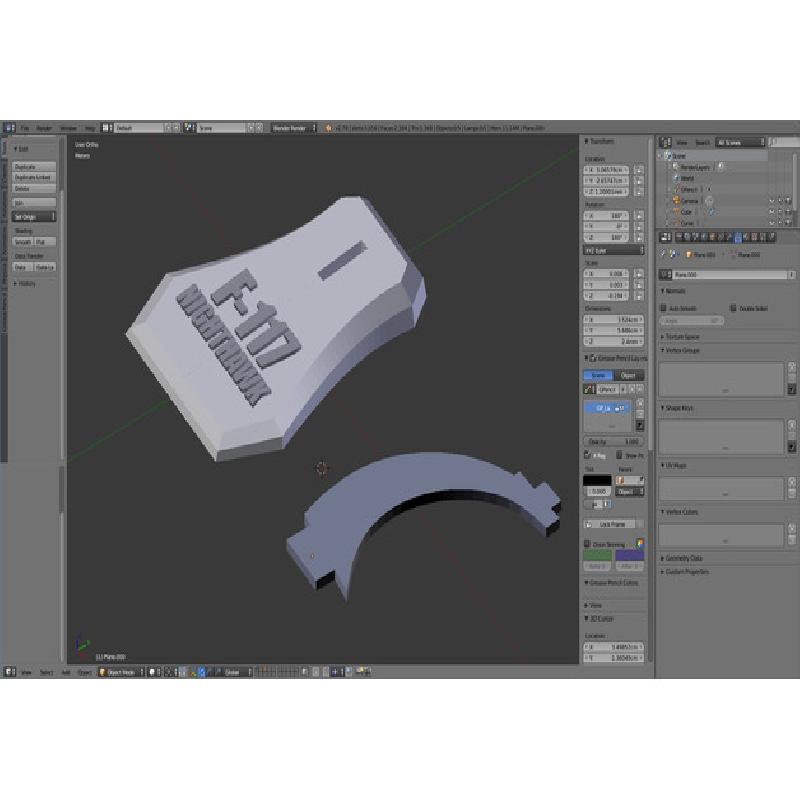Click the Smooth shading button

(23, 242)
